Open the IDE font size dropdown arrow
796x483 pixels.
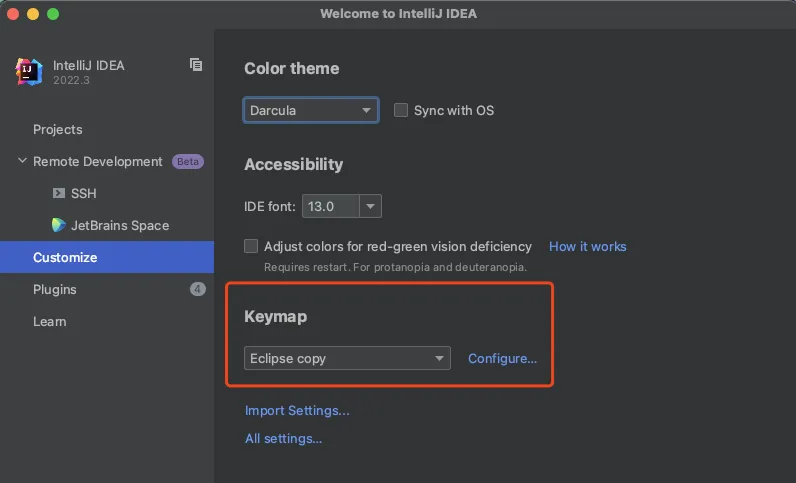tap(371, 207)
